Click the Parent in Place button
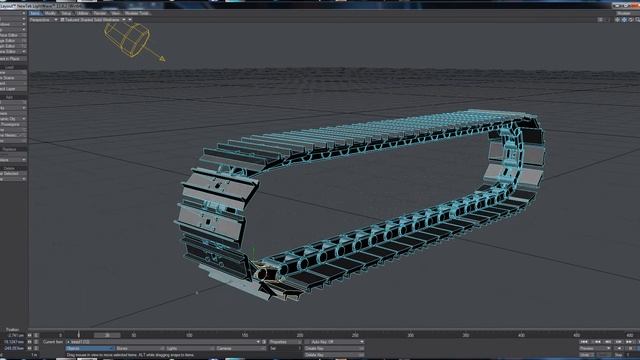 point(13,59)
